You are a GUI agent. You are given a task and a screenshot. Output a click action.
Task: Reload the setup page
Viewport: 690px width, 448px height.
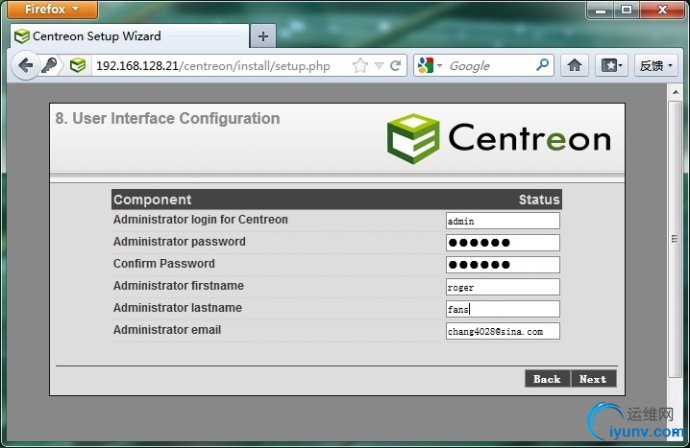coord(396,66)
